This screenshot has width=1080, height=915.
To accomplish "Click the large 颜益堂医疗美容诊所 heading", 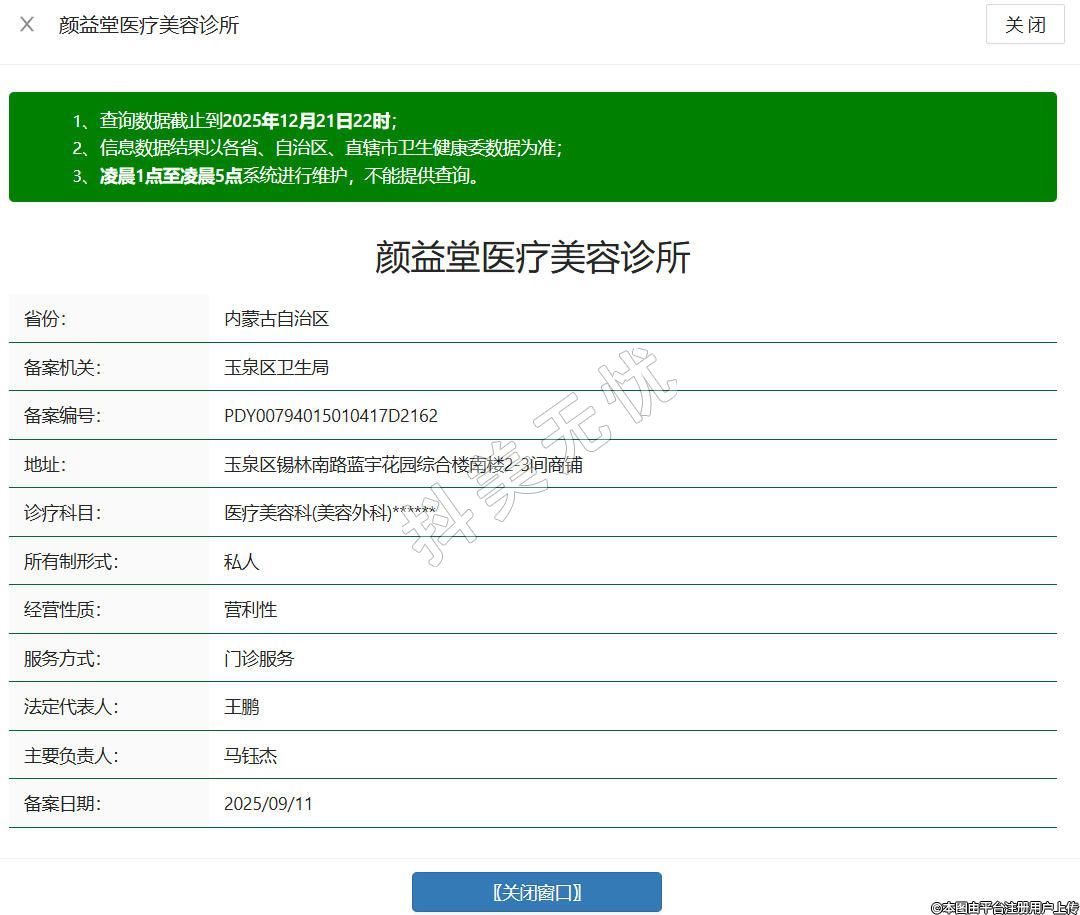I will (x=532, y=257).
